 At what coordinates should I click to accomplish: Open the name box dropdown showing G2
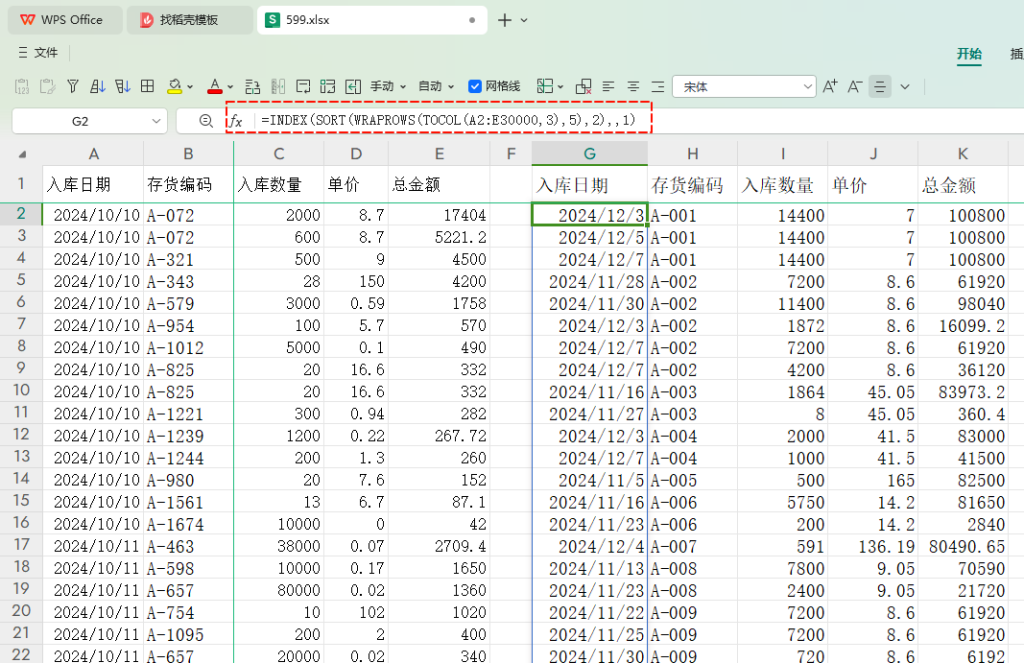click(x=155, y=121)
